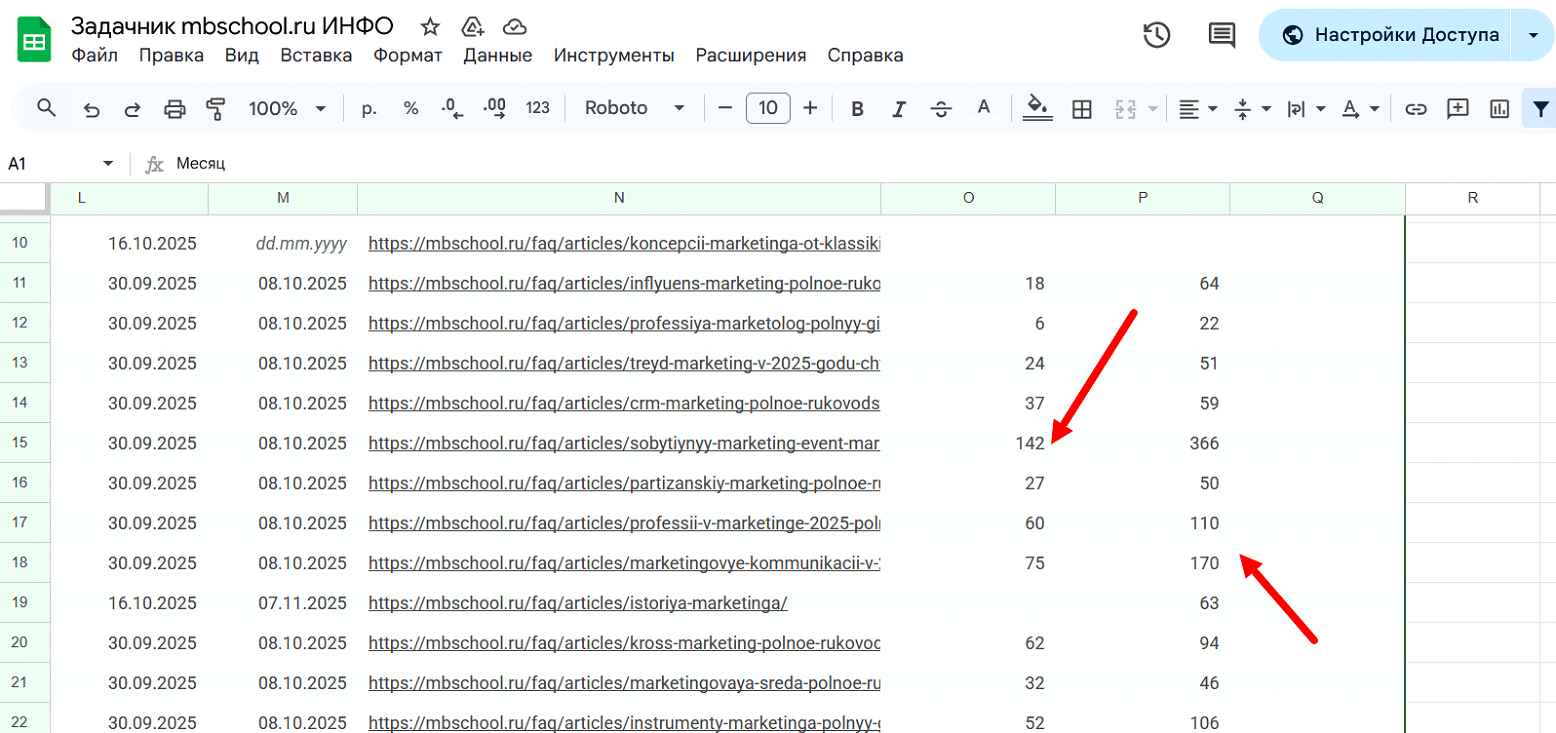Expand the cell name box dropdown

pos(108,164)
